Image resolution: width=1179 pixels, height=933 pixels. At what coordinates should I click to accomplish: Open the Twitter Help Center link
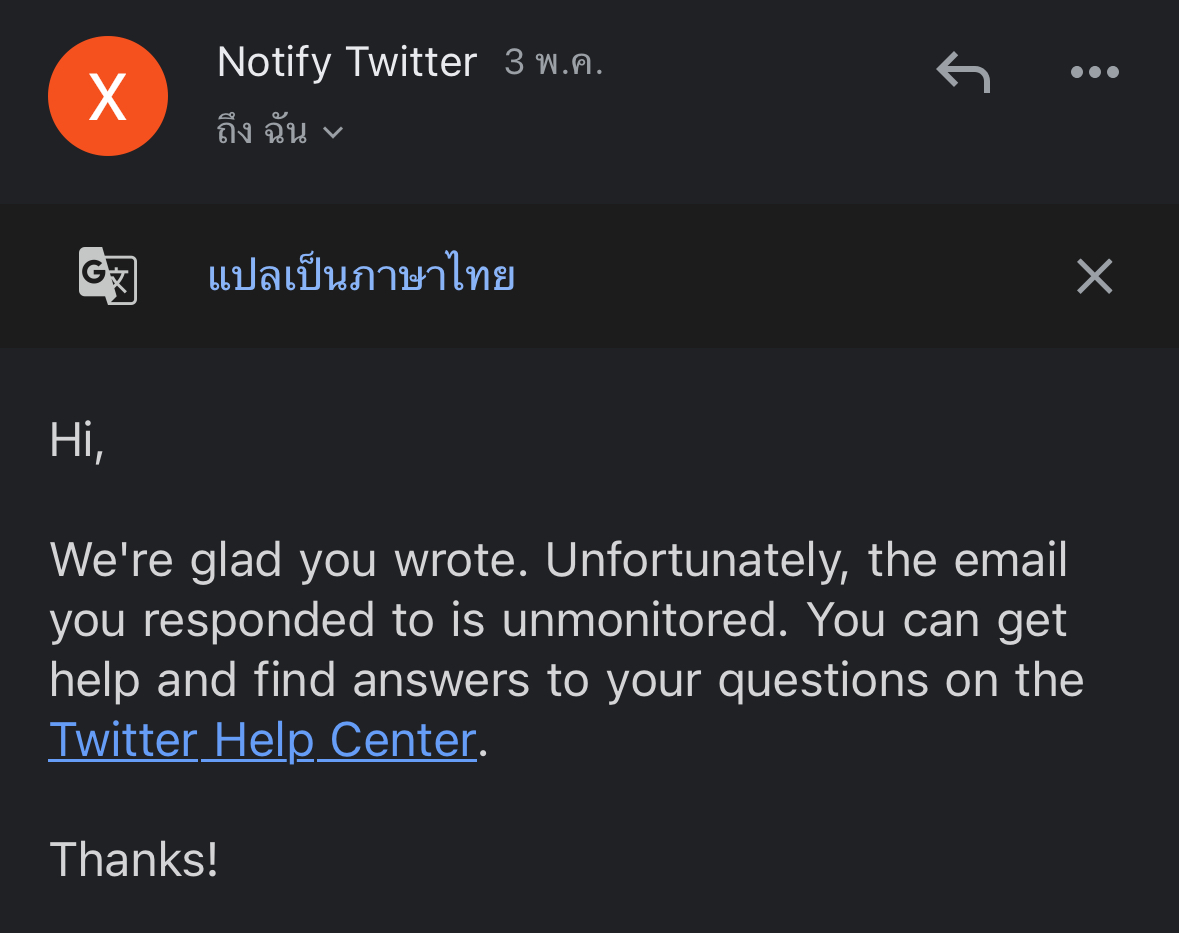[262, 740]
